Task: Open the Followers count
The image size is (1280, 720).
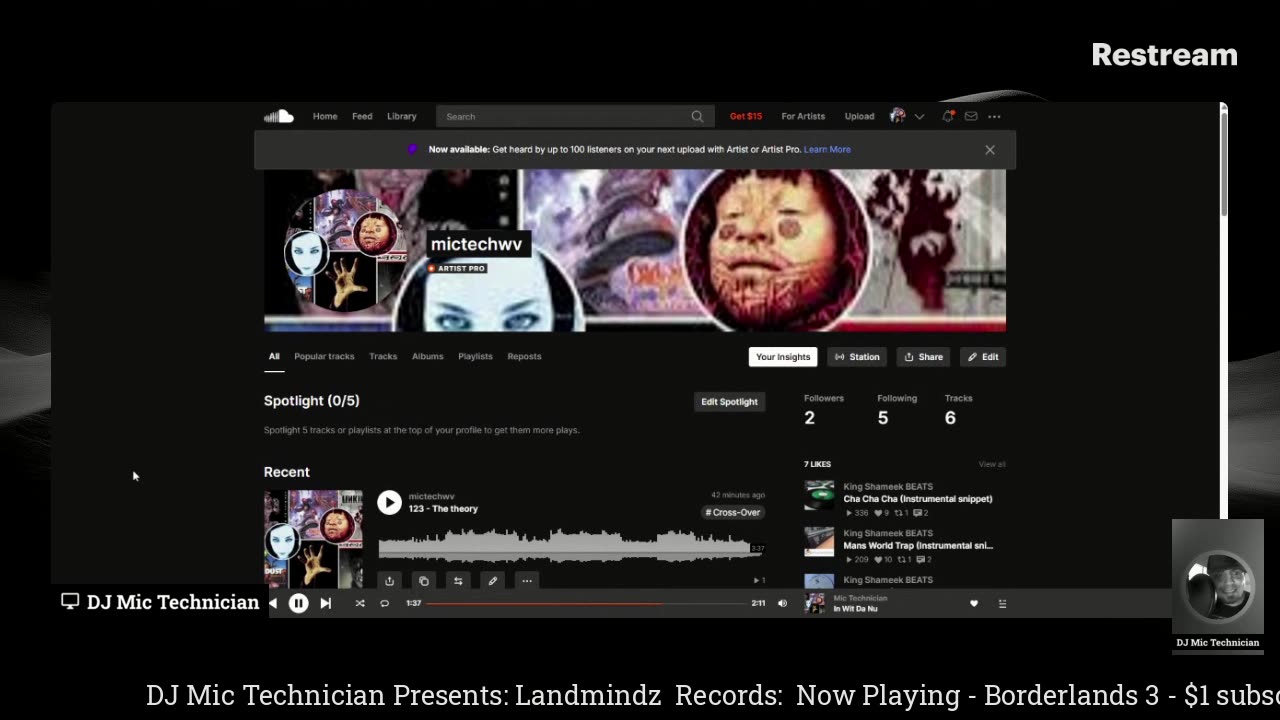Action: [x=824, y=409]
